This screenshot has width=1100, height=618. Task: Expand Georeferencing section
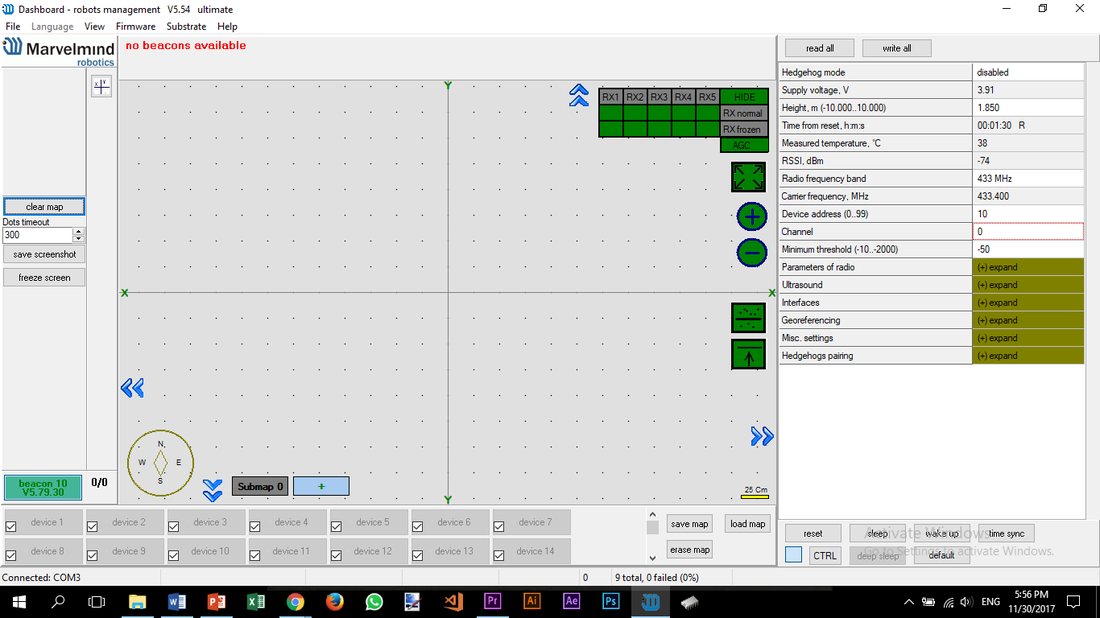1028,320
